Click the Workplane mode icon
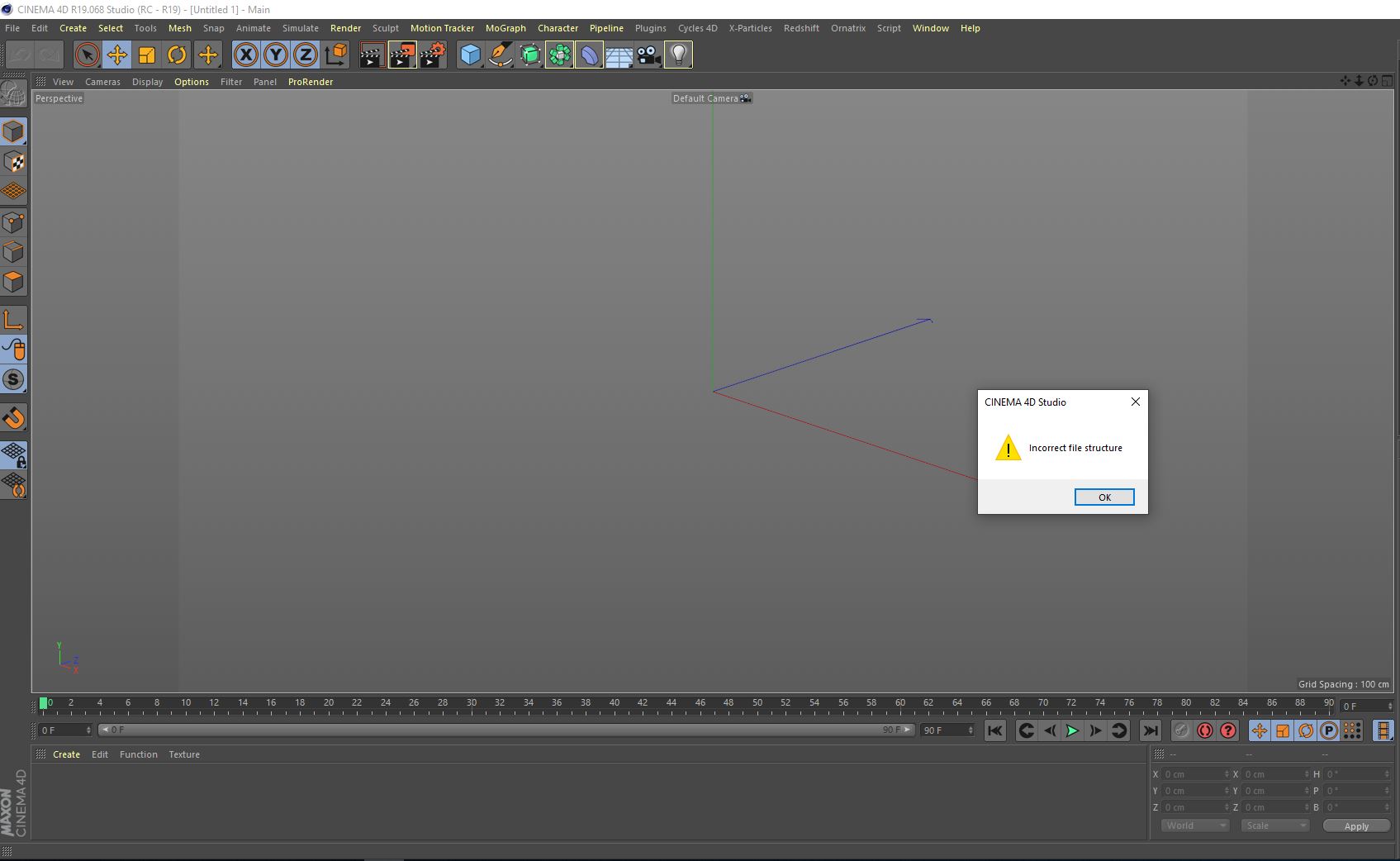This screenshot has width=1400, height=861. point(14,192)
